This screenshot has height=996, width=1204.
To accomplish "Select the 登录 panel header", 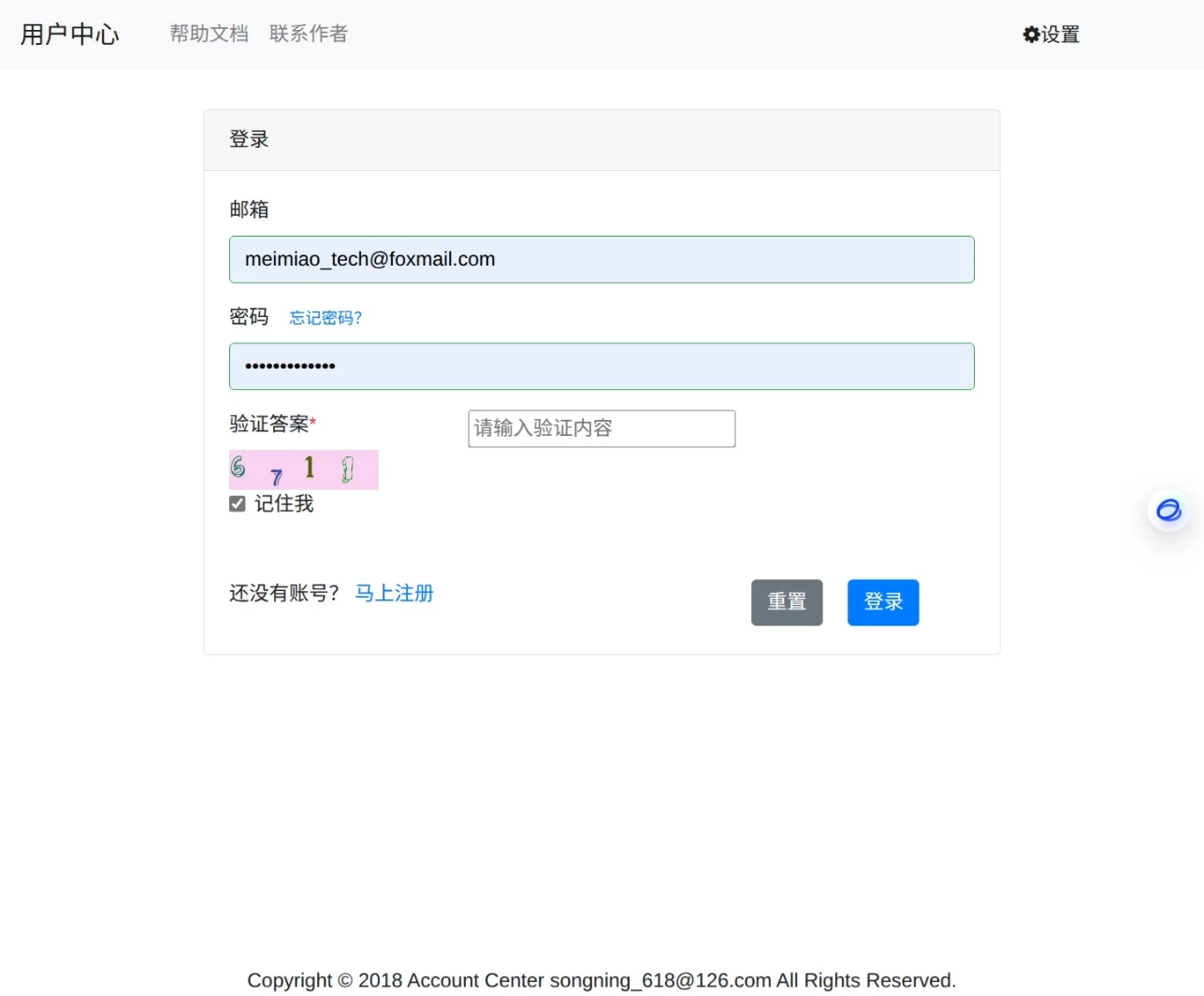I will pos(249,139).
